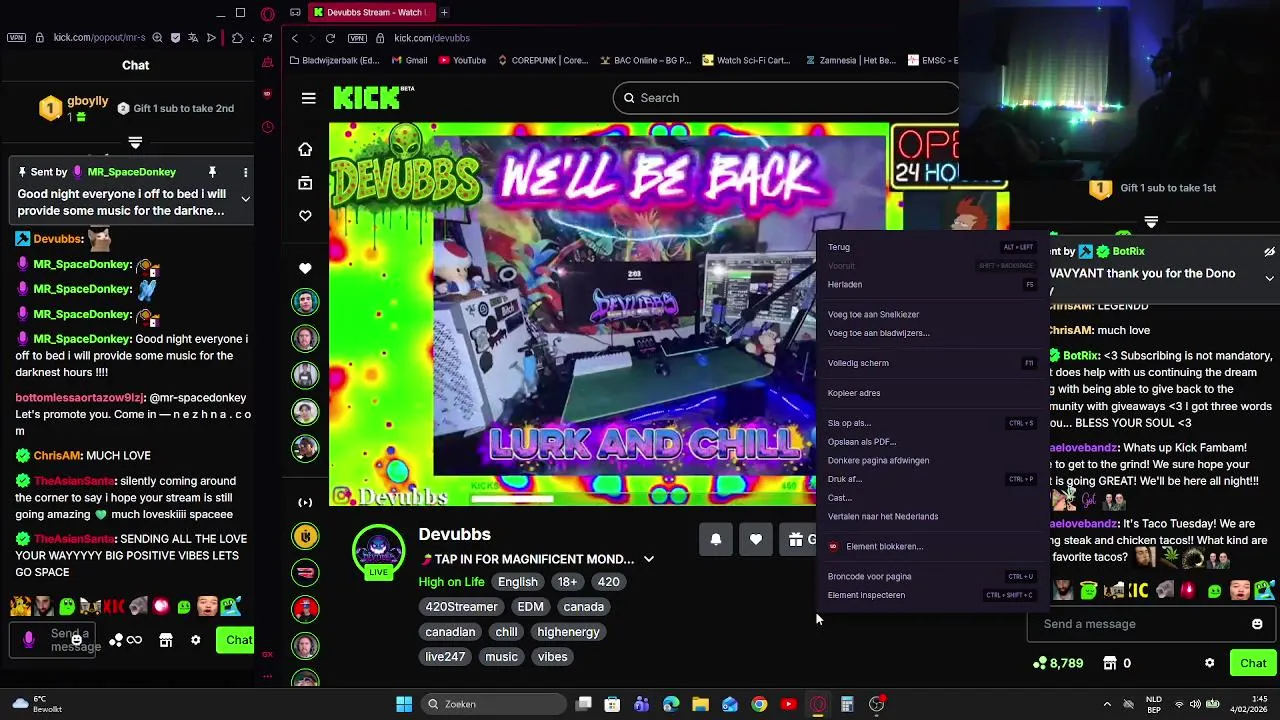
Task: Open emoji picker in right chat input
Action: tap(1257, 624)
